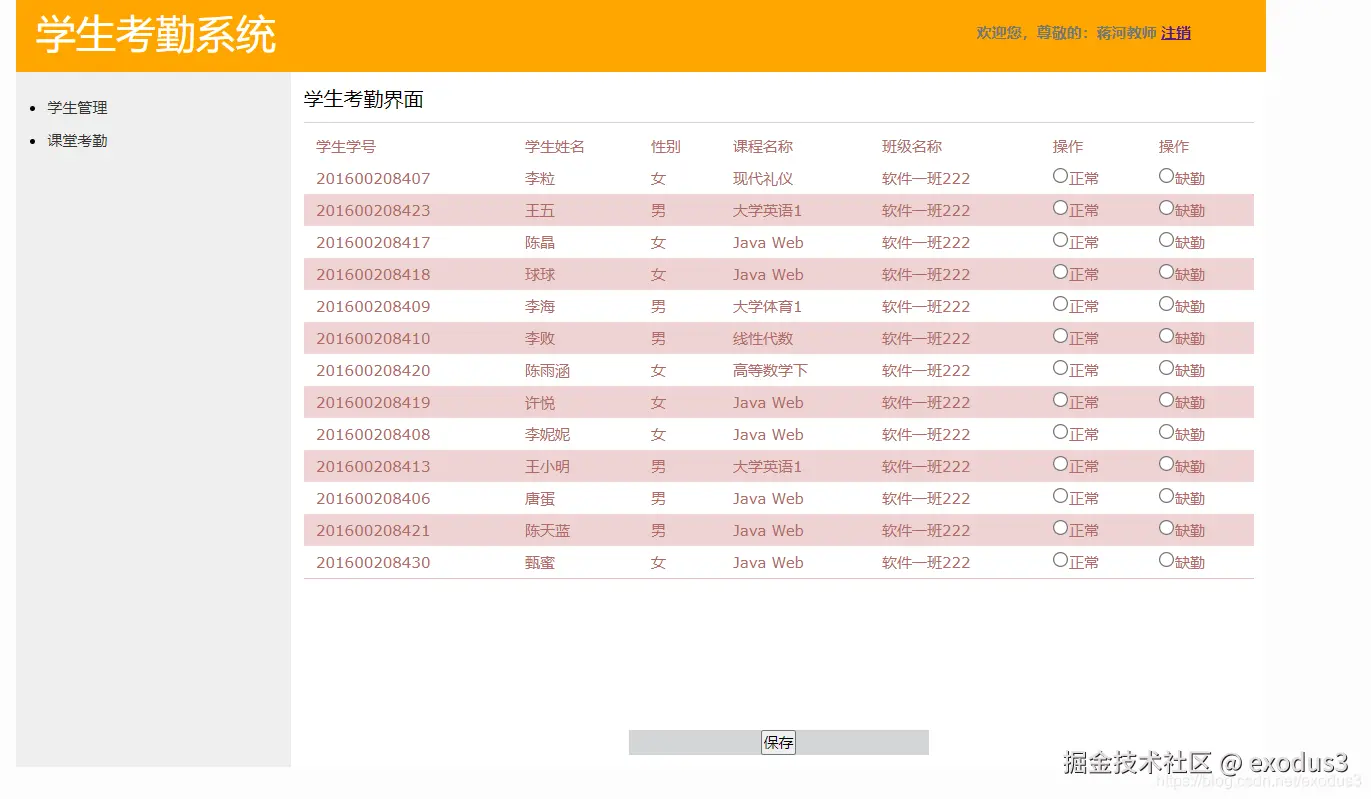This screenshot has height=799, width=1371.
Task: Click the 大学体育1 course cell
Action: click(x=768, y=307)
